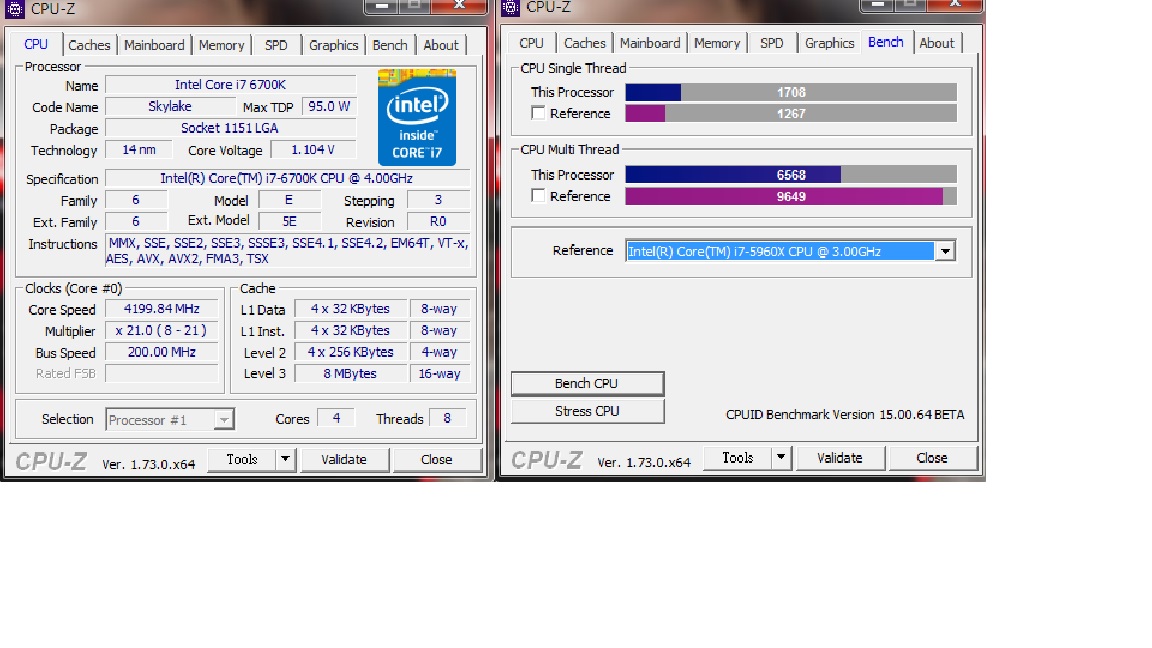Screen dimensions: 1152x648
Task: Enable the CPU Single Thread Reference checkbox
Action: click(539, 113)
